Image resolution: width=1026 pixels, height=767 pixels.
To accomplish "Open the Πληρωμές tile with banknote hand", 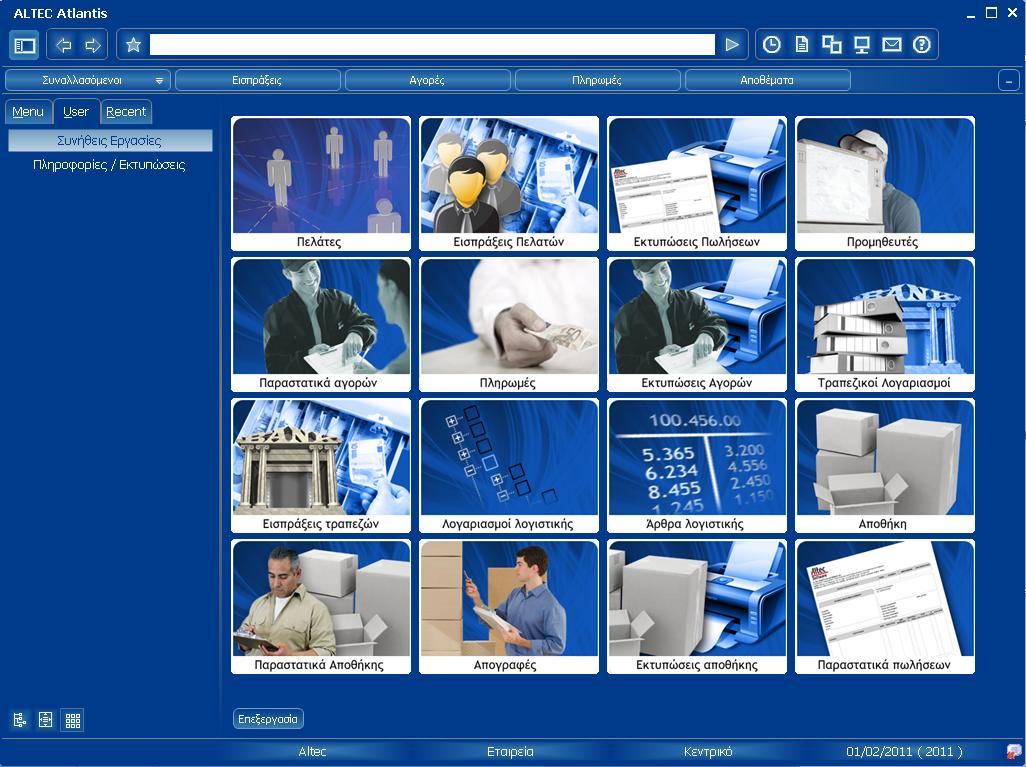I will point(509,325).
